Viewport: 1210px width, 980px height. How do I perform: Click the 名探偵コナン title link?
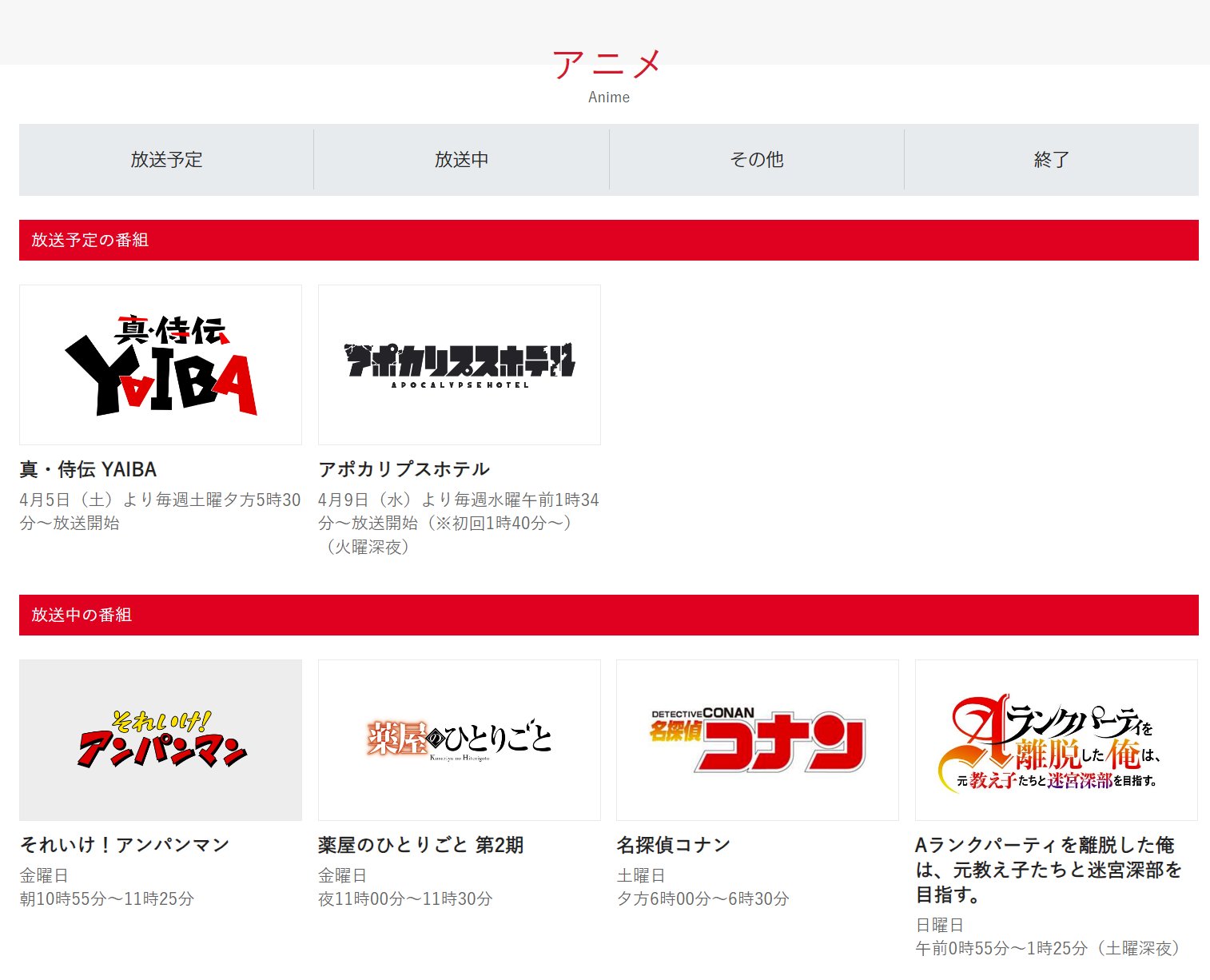[x=674, y=845]
